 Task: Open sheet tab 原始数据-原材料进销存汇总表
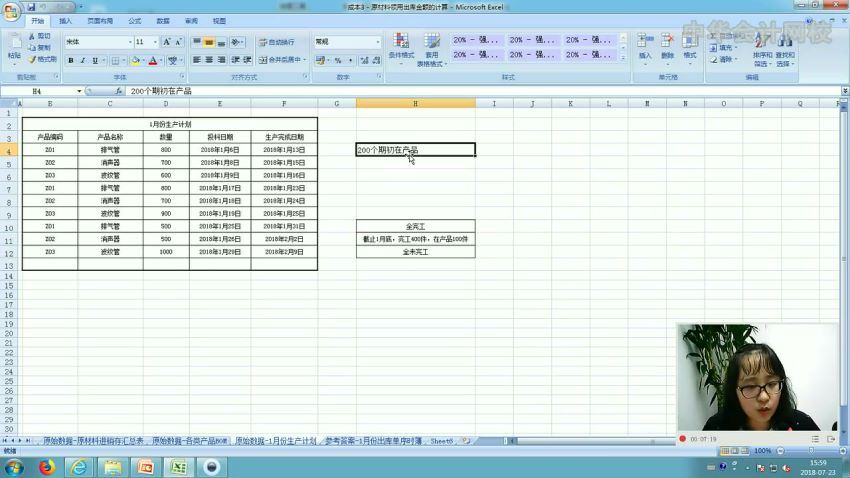(x=93, y=441)
